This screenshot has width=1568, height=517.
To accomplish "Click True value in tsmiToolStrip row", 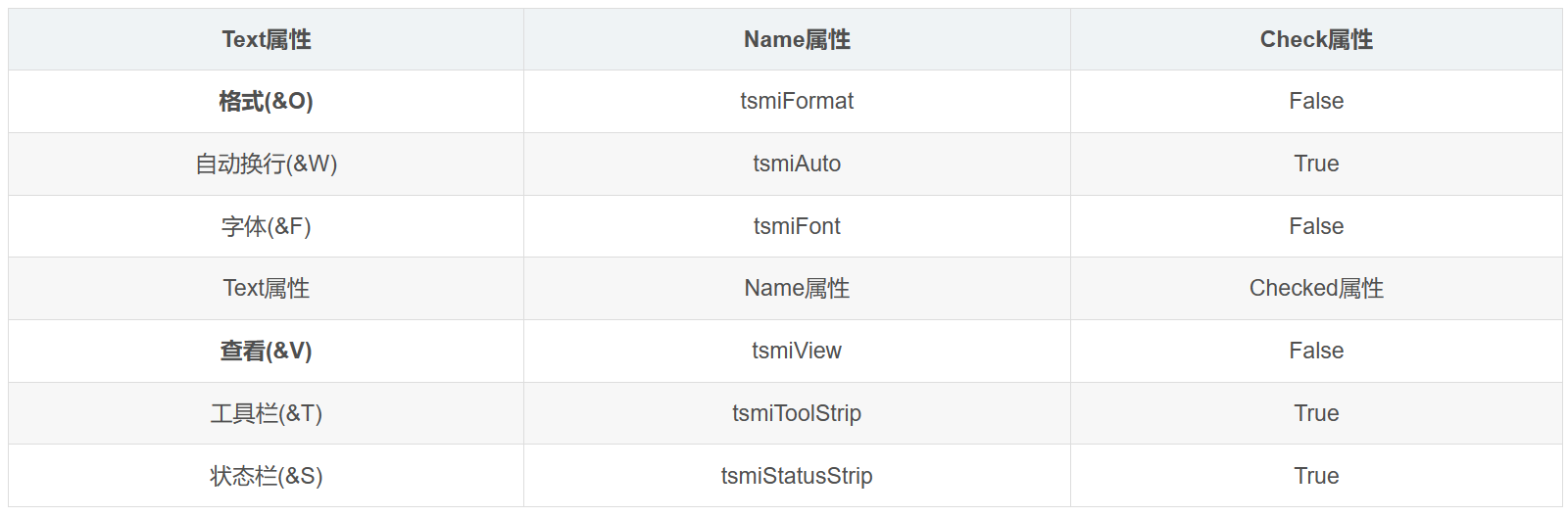I will click(x=1316, y=413).
